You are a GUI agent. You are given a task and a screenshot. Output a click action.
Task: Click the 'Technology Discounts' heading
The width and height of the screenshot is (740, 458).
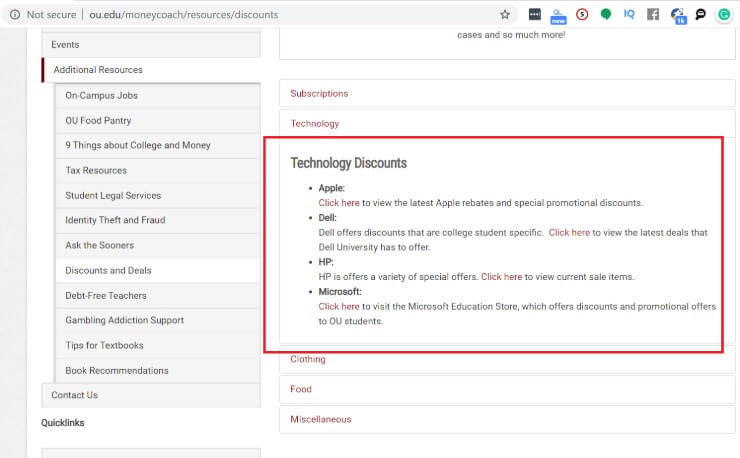pos(348,163)
